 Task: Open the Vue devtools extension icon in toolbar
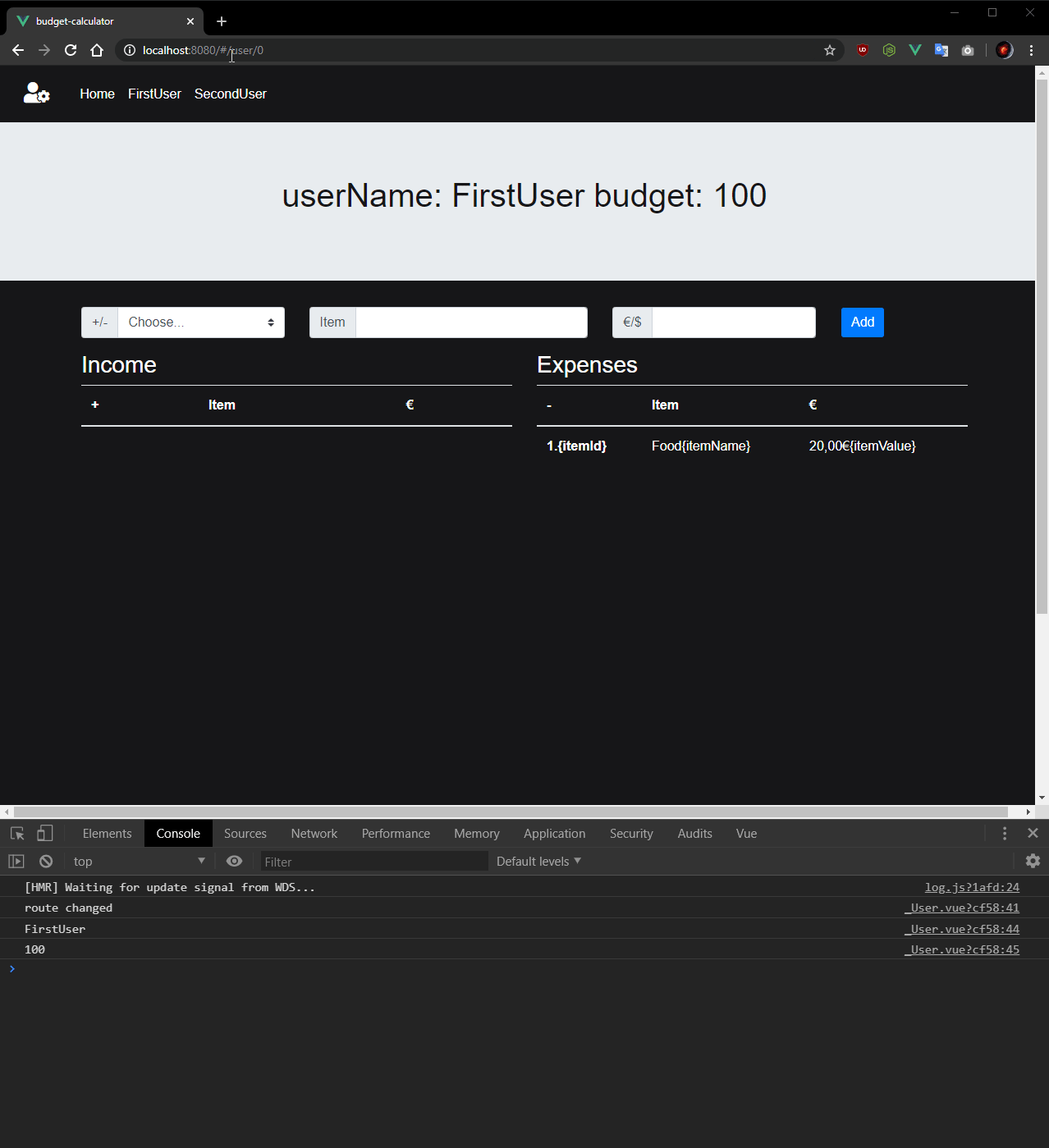[x=915, y=50]
